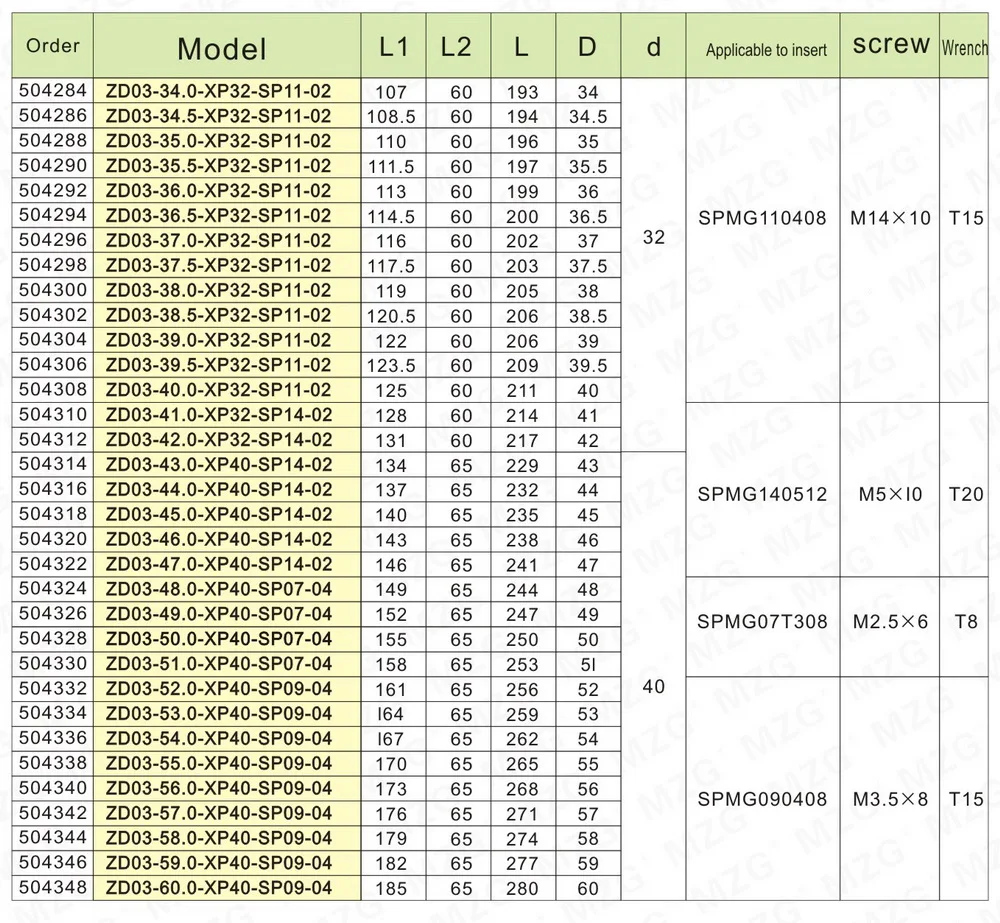The width and height of the screenshot is (1000, 923).
Task: Click the Wrench column header
Action: (x=964, y=47)
